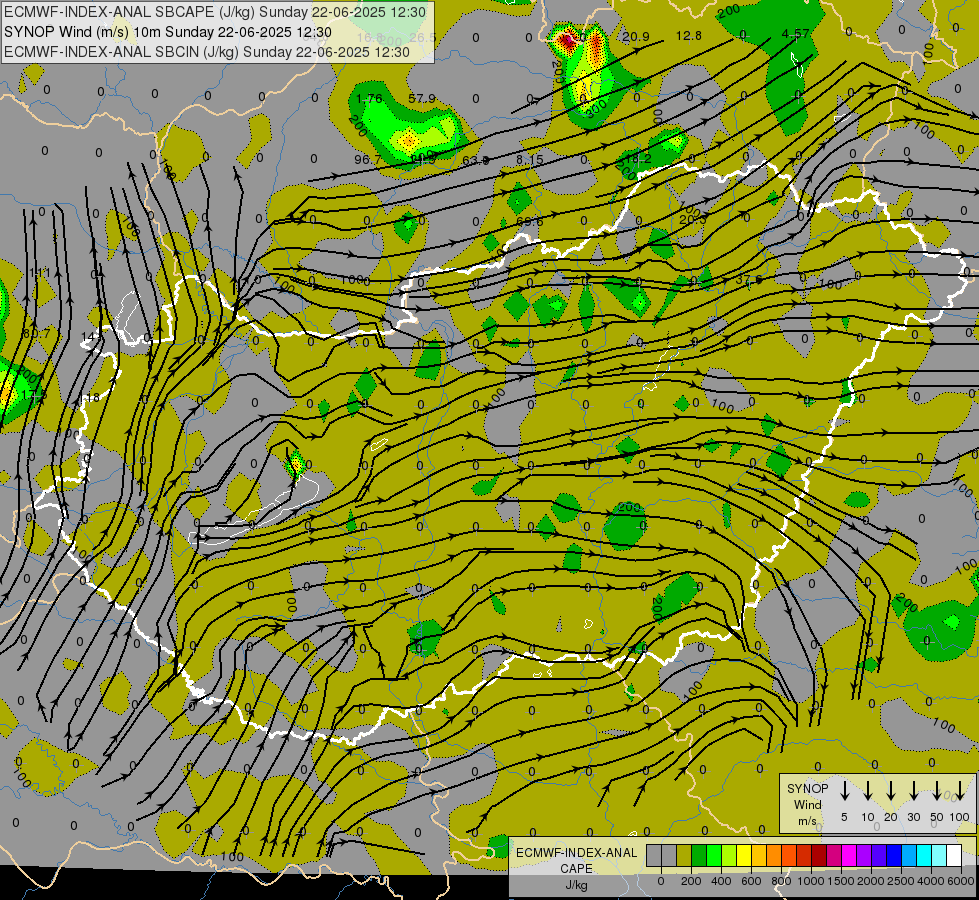Click the '800' tick label in CAPE legend
The height and width of the screenshot is (900, 979).
781,881
